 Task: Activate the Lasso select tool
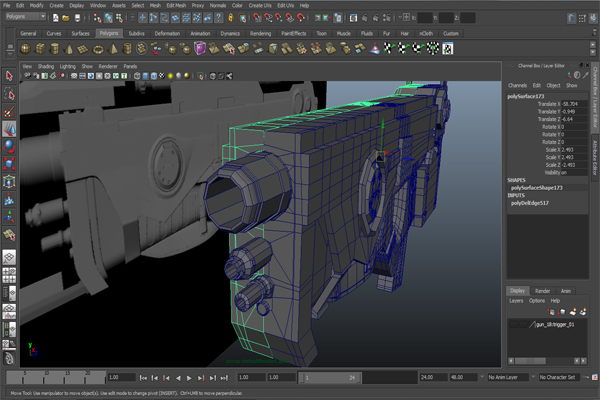[x=9, y=94]
